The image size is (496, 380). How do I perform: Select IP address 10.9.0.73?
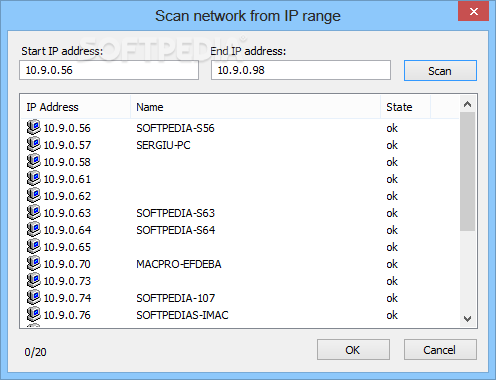coord(67,281)
